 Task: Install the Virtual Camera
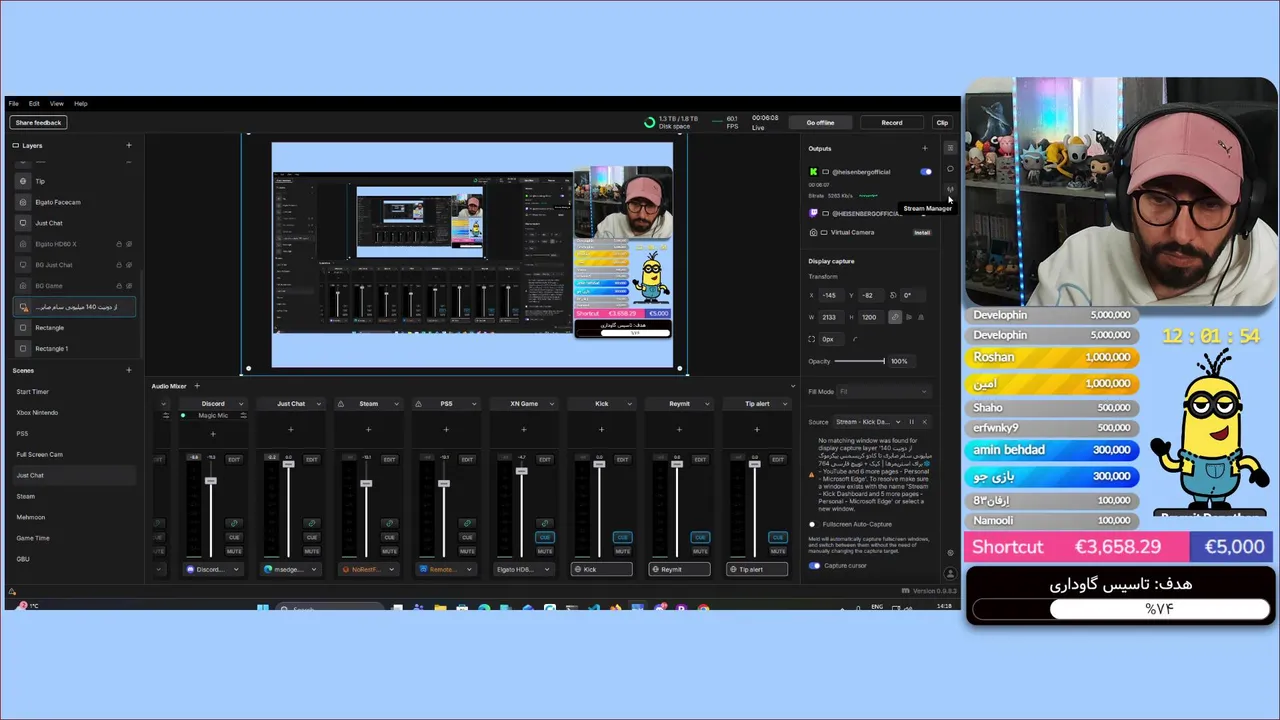tap(922, 232)
